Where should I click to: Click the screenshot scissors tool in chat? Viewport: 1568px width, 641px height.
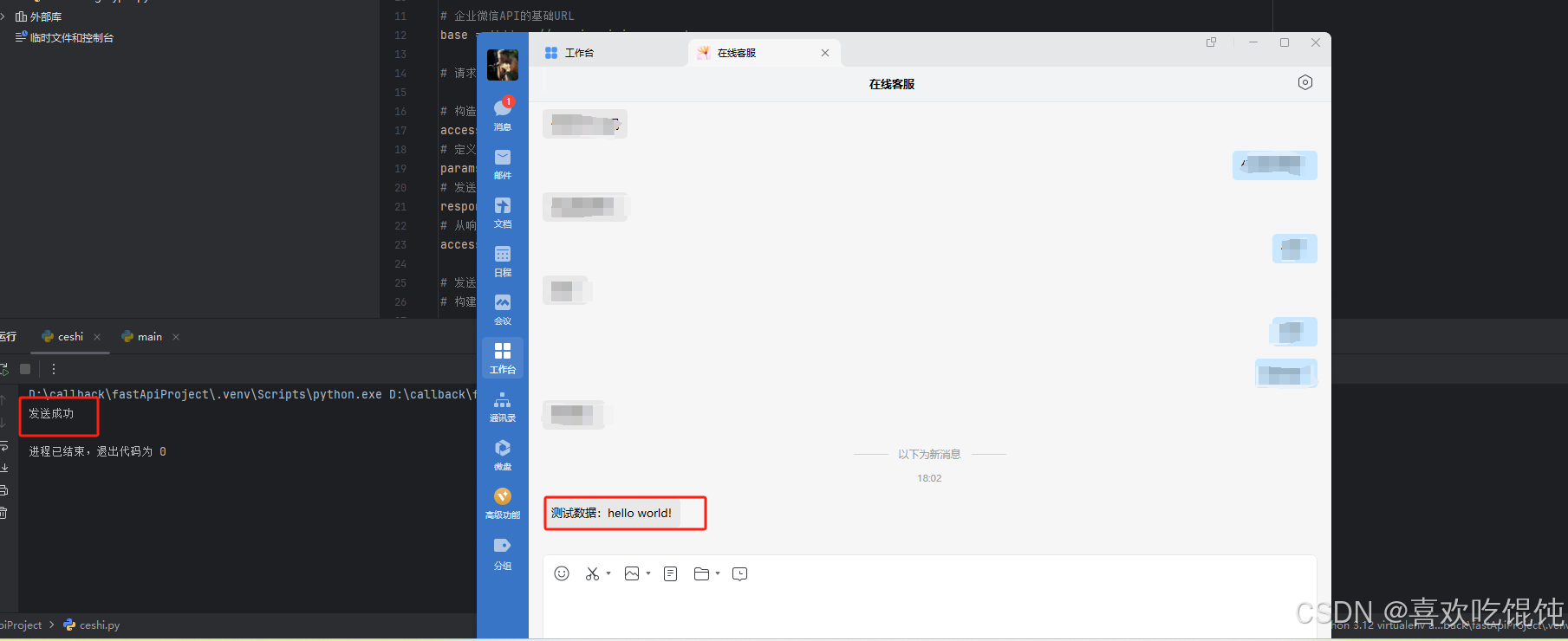pos(592,573)
